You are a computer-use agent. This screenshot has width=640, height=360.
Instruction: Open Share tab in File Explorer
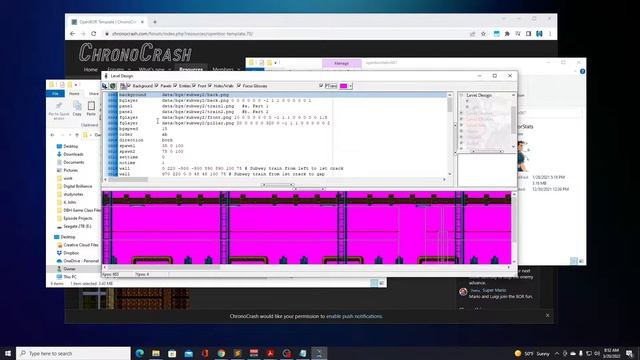pos(93,94)
